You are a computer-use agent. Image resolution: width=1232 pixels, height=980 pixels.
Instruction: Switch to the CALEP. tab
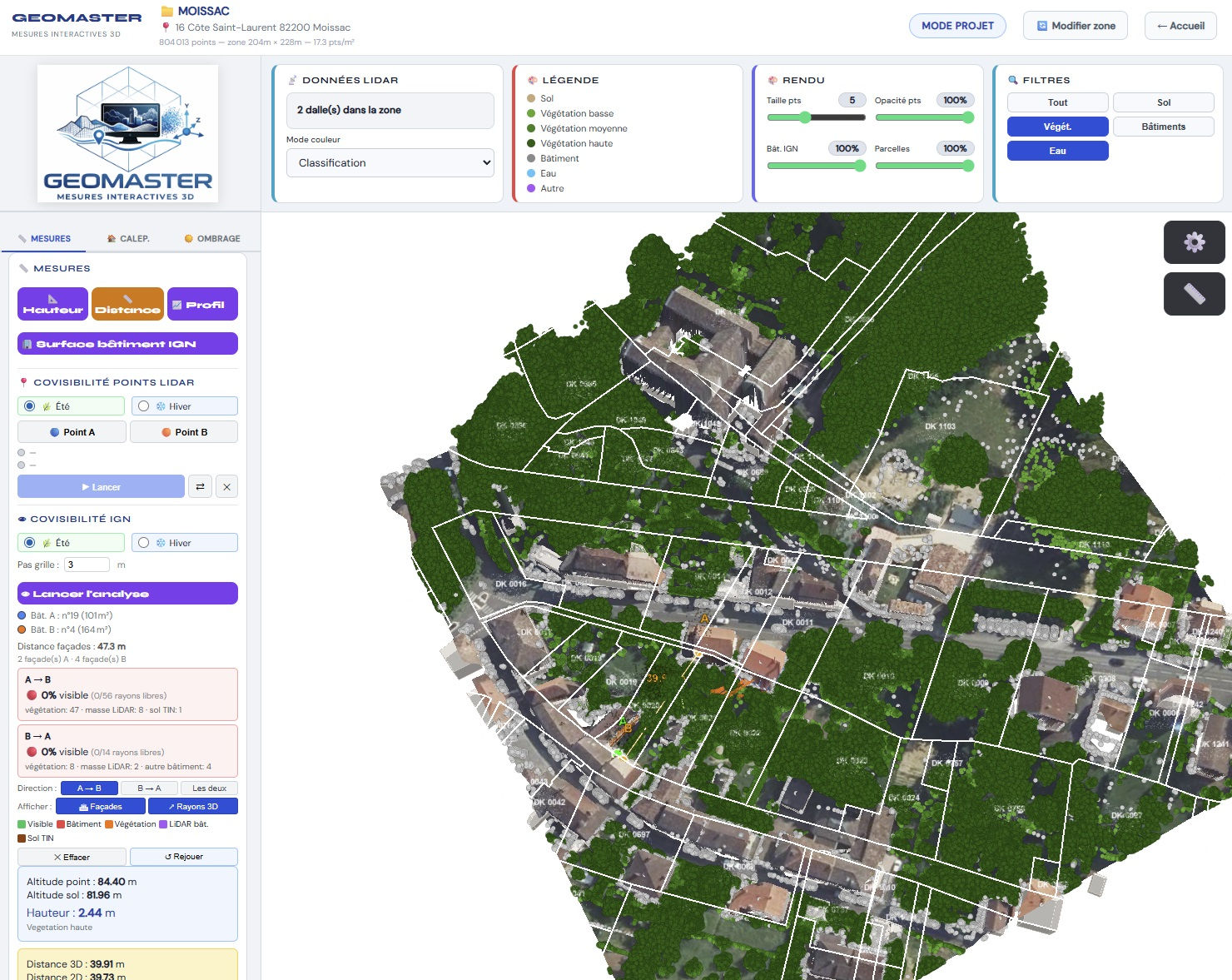pyautogui.click(x=128, y=238)
